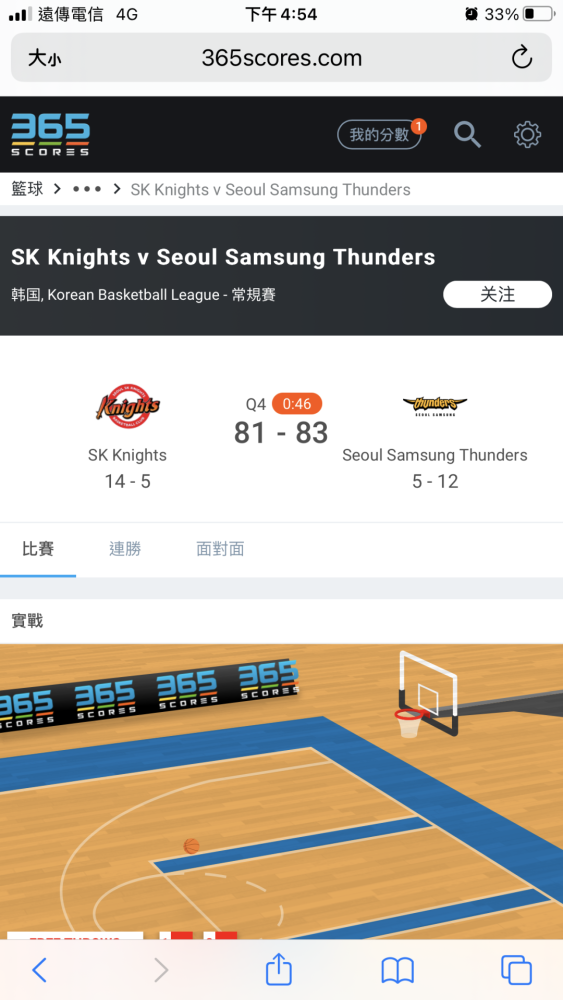Open Safari bookmarks book icon

[397, 971]
